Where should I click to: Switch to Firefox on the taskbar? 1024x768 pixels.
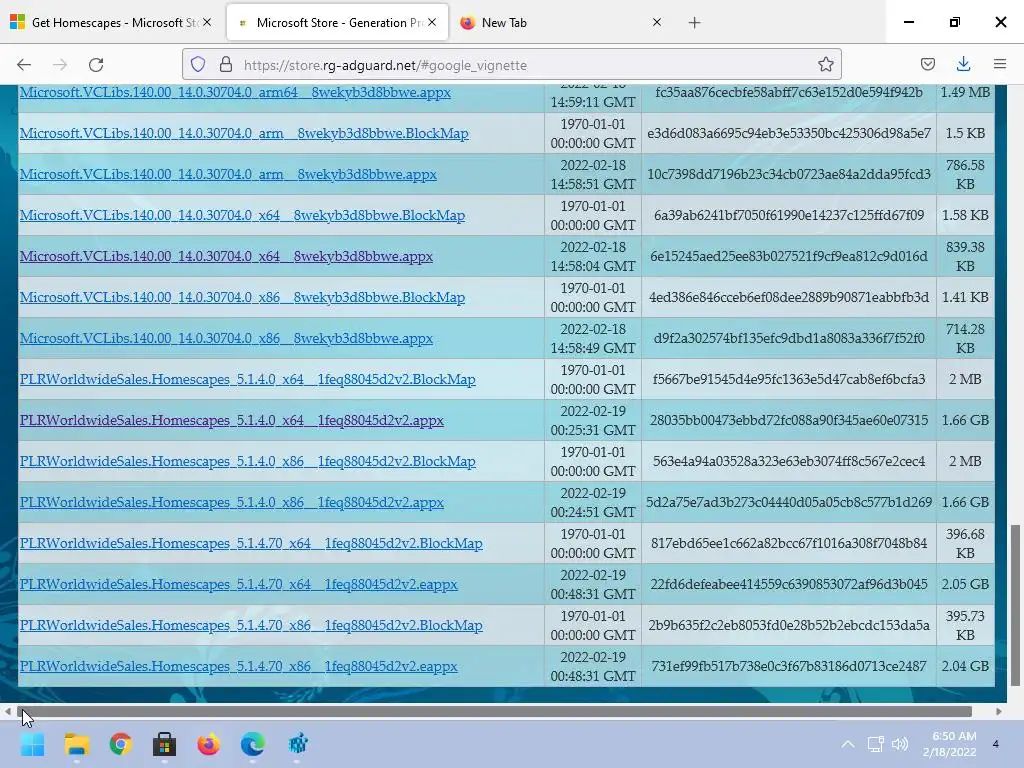tap(208, 744)
